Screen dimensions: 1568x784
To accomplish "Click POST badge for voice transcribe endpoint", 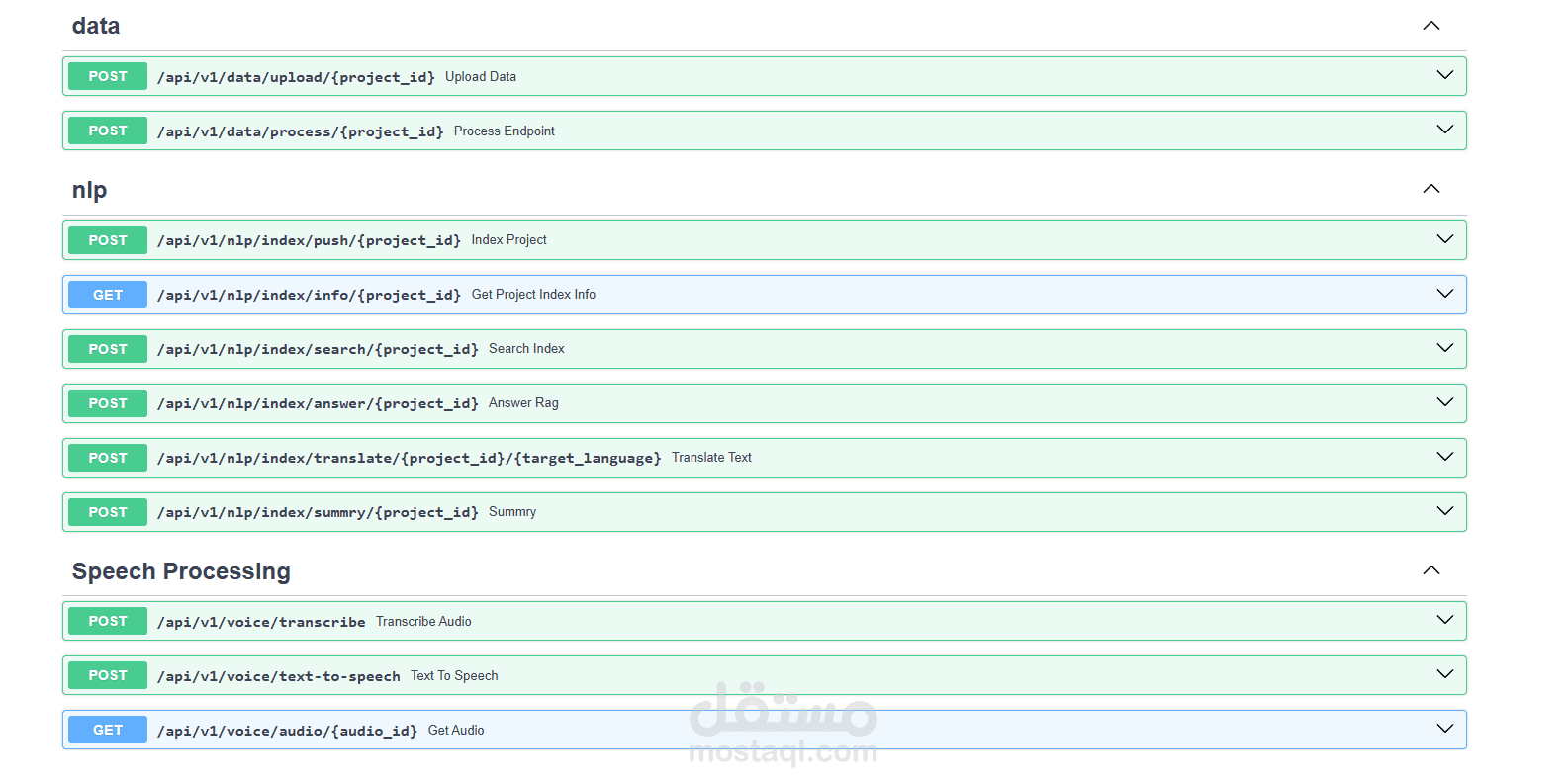I will coord(108,621).
